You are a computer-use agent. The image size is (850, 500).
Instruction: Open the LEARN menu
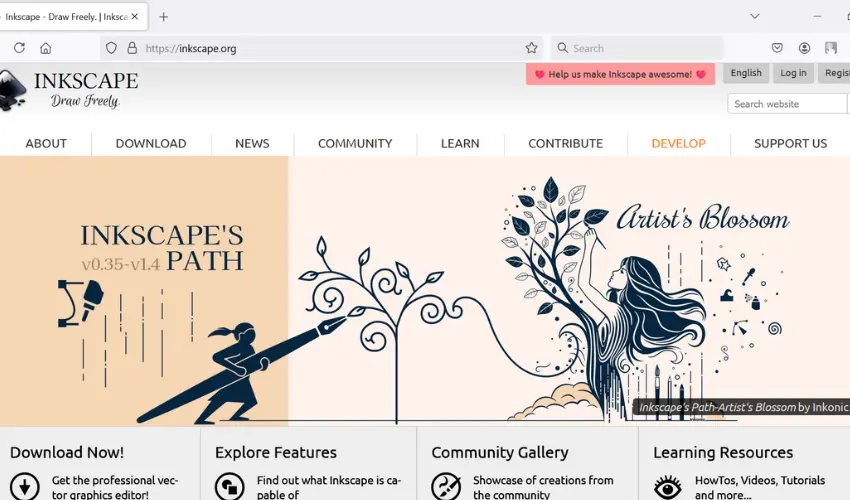pyautogui.click(x=460, y=143)
